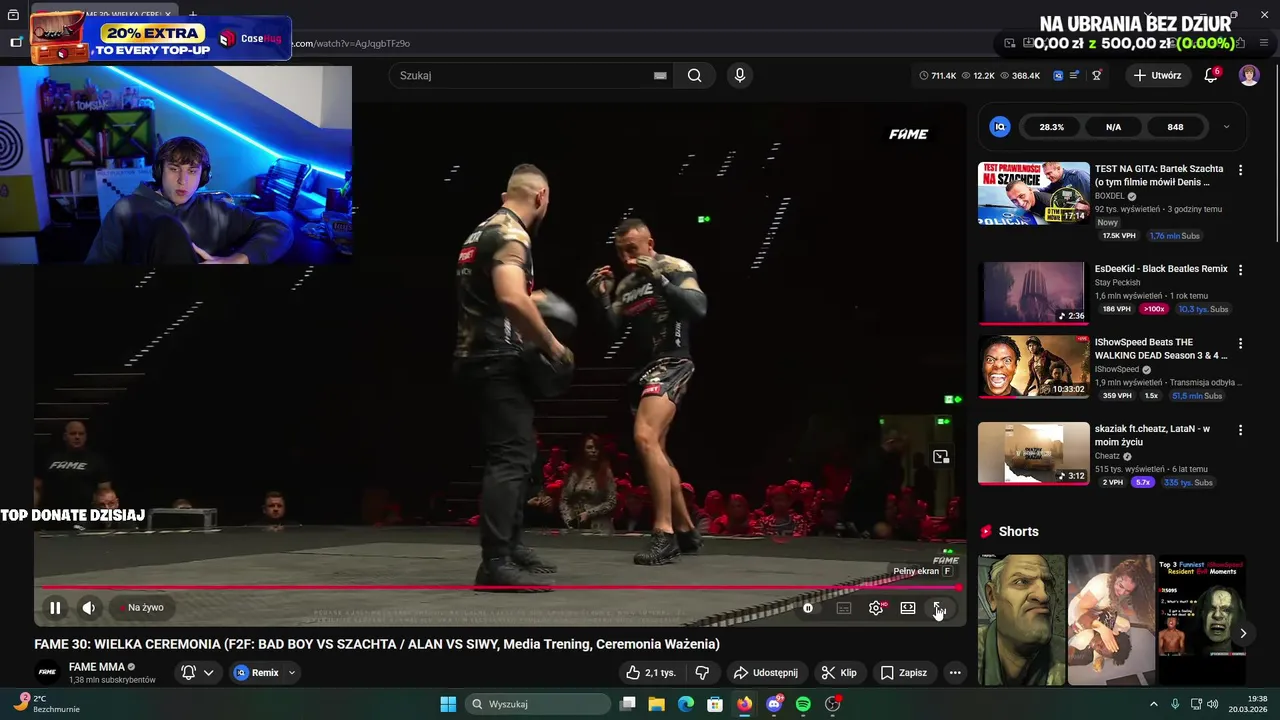Open the vidIQ blue icon in header
This screenshot has height=720, width=1280.
pos(1059,75)
